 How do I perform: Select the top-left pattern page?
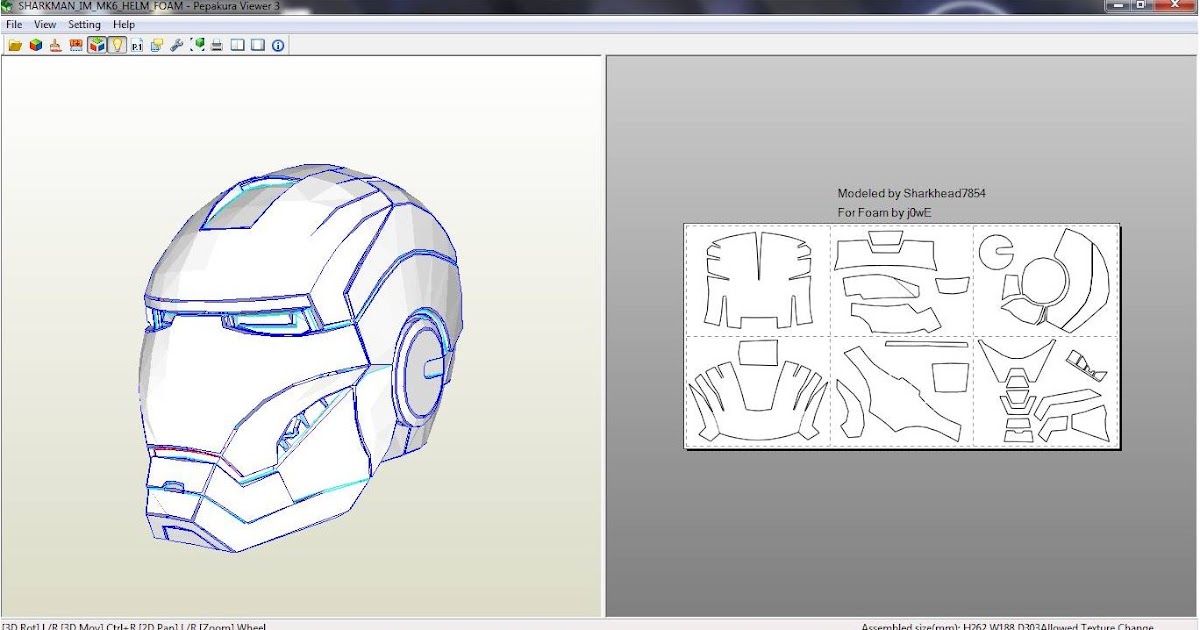[758, 280]
